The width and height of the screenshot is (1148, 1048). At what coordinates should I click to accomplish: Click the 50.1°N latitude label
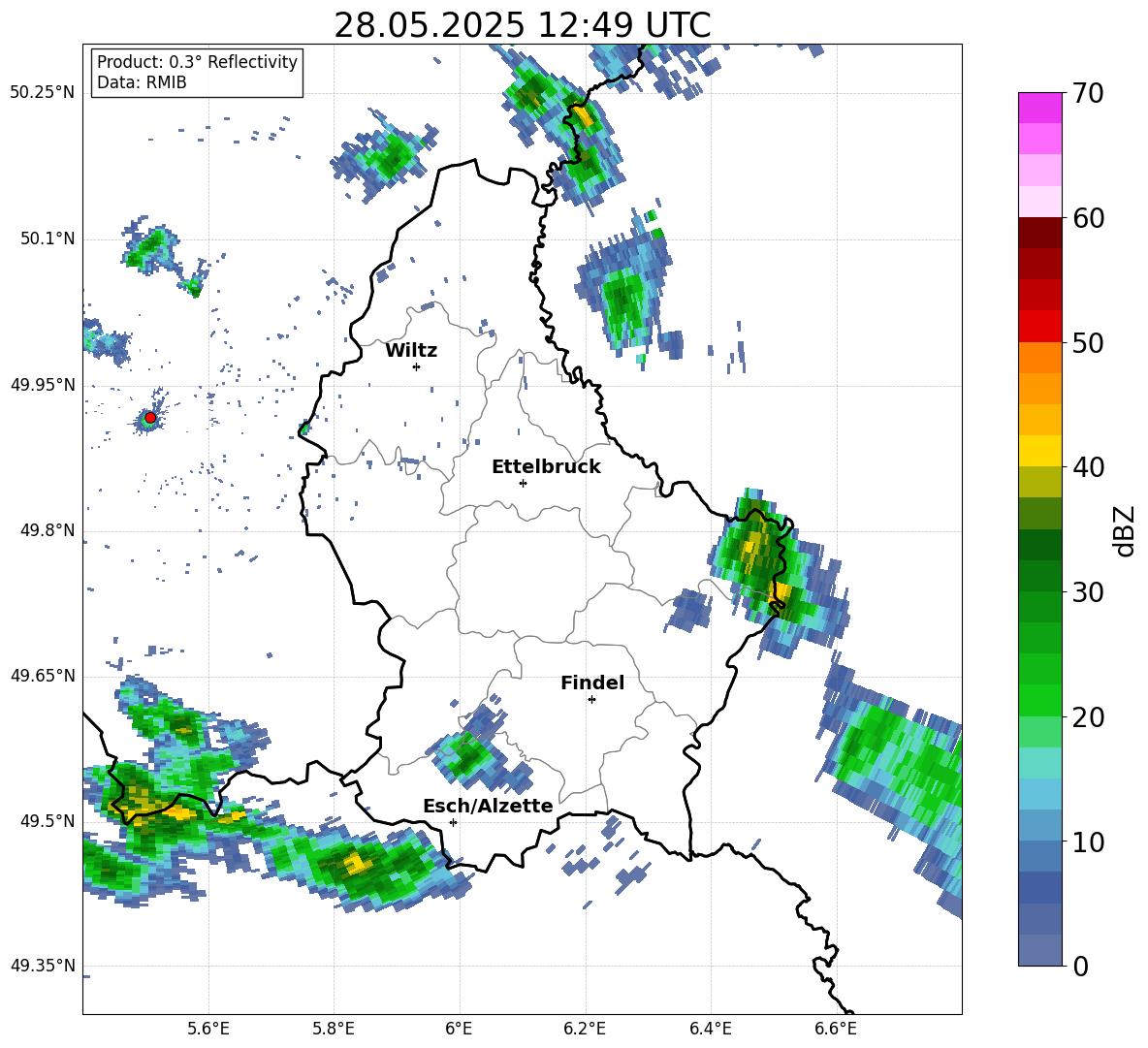tap(48, 239)
